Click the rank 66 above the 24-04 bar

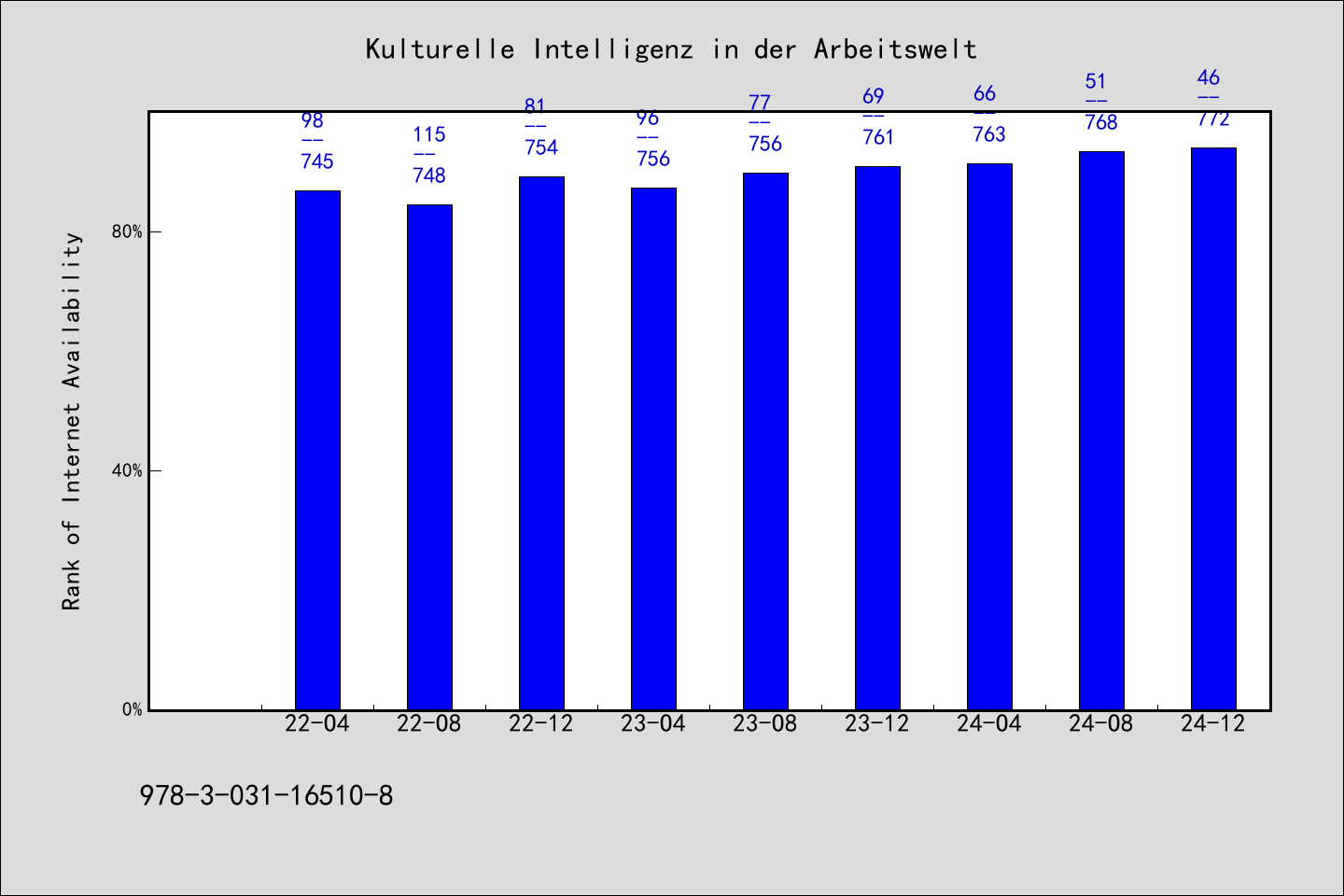coord(985,93)
